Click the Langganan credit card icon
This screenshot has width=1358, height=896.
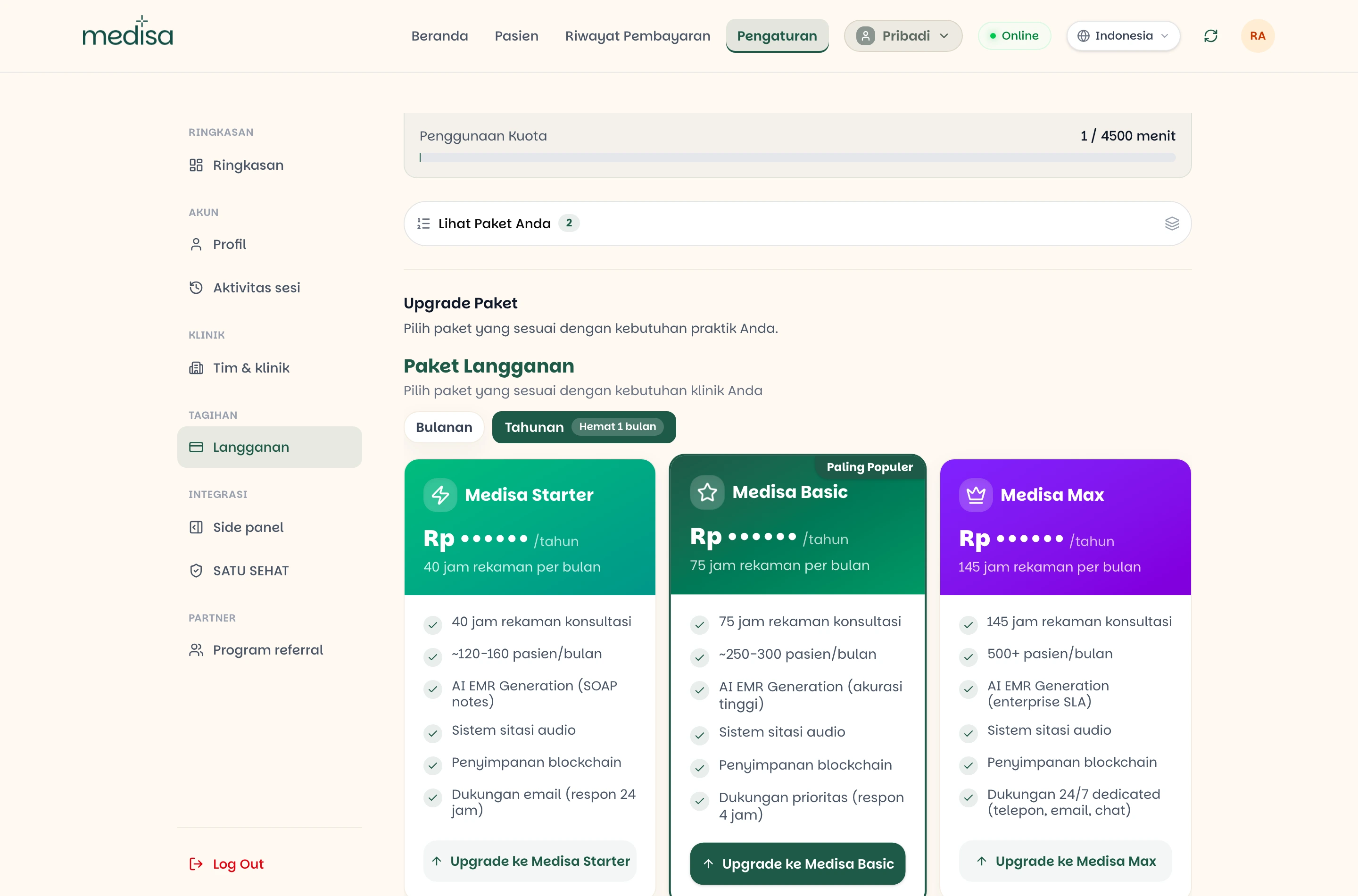[x=196, y=447]
